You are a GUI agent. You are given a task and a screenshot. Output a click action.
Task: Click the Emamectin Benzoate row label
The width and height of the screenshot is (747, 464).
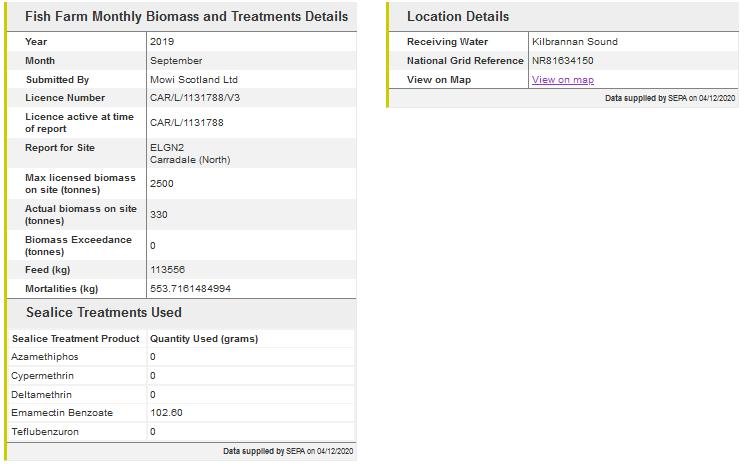point(62,413)
